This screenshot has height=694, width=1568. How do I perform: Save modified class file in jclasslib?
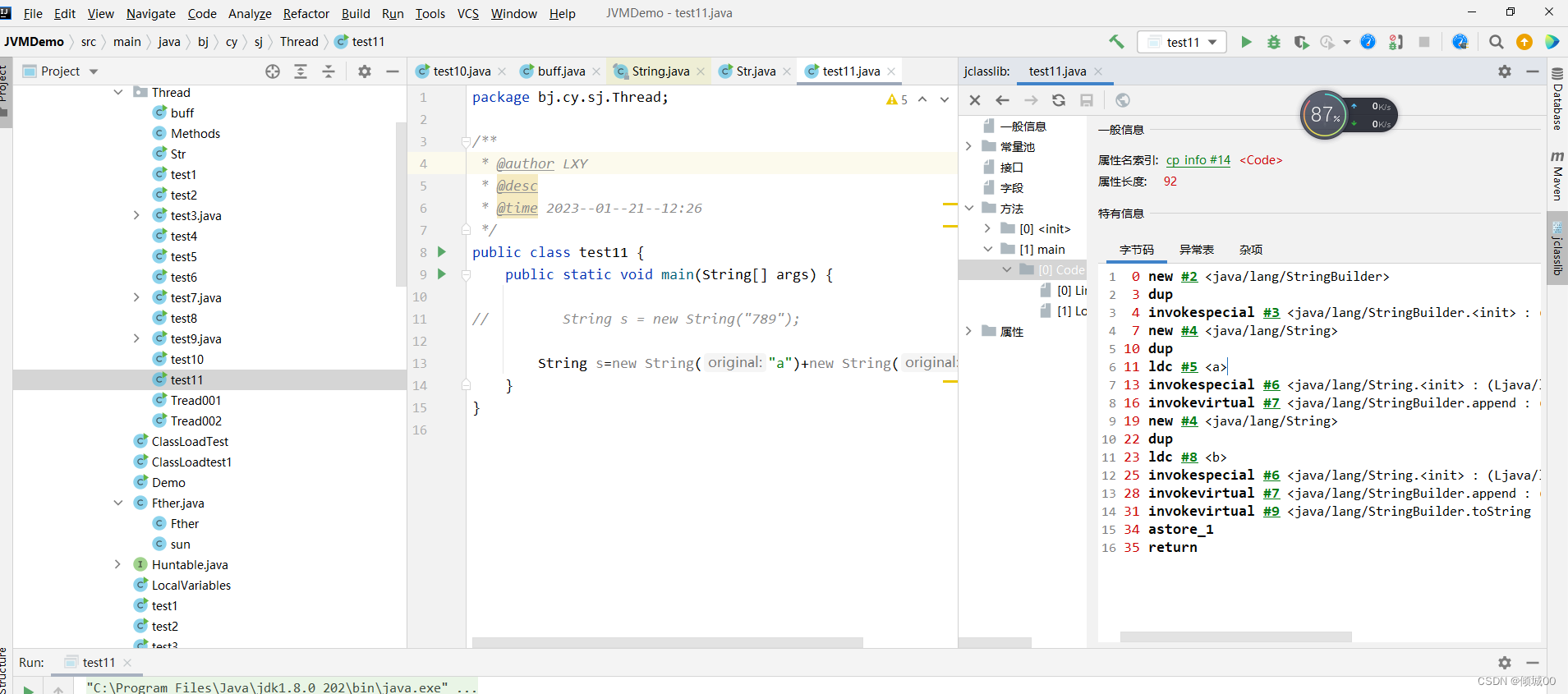[x=1087, y=100]
